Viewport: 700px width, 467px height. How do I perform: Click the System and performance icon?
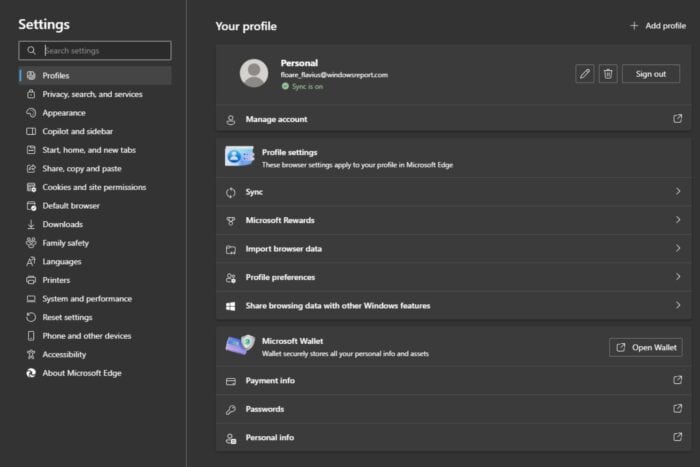31,299
